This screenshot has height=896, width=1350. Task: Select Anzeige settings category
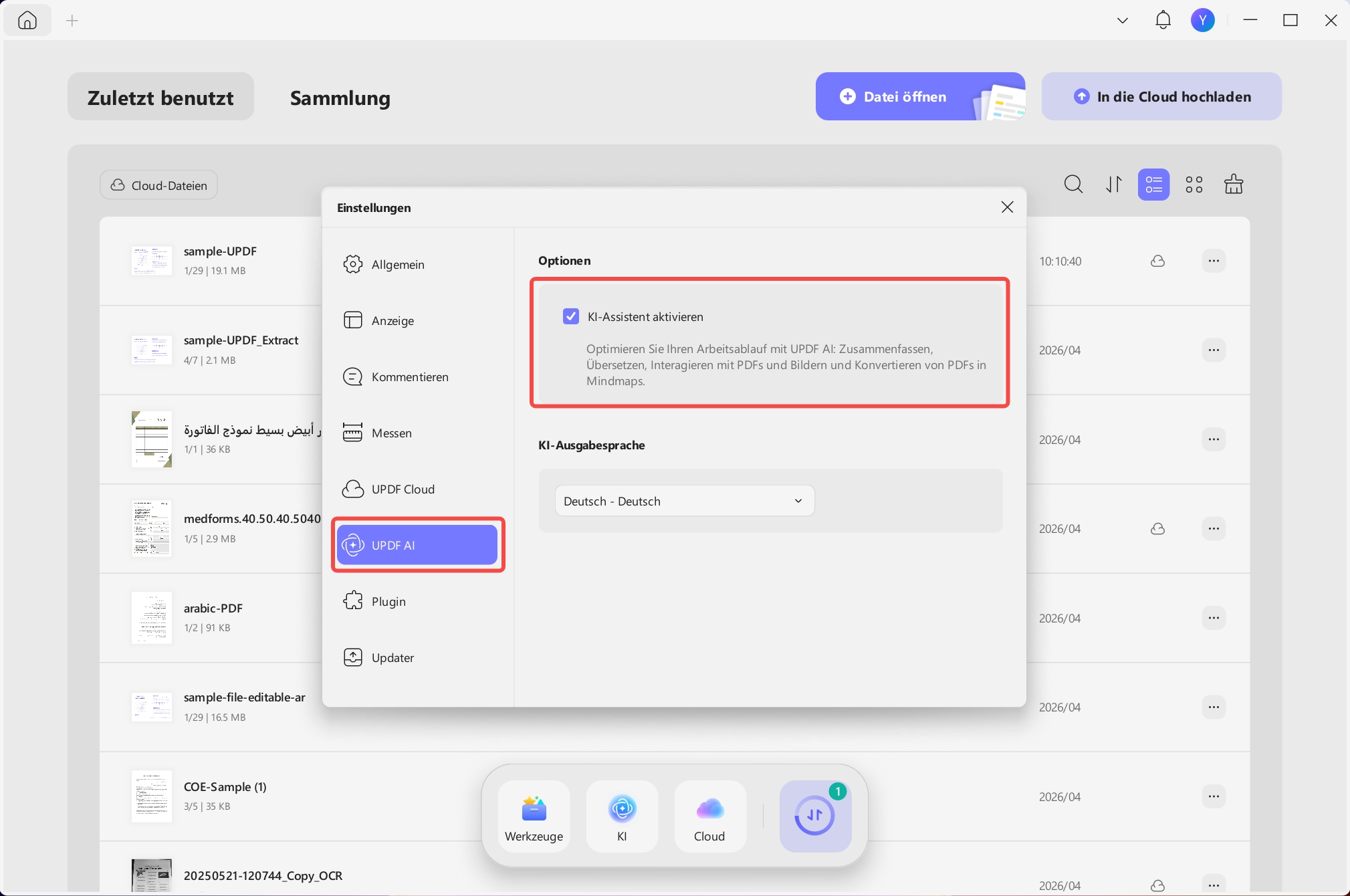(x=417, y=320)
